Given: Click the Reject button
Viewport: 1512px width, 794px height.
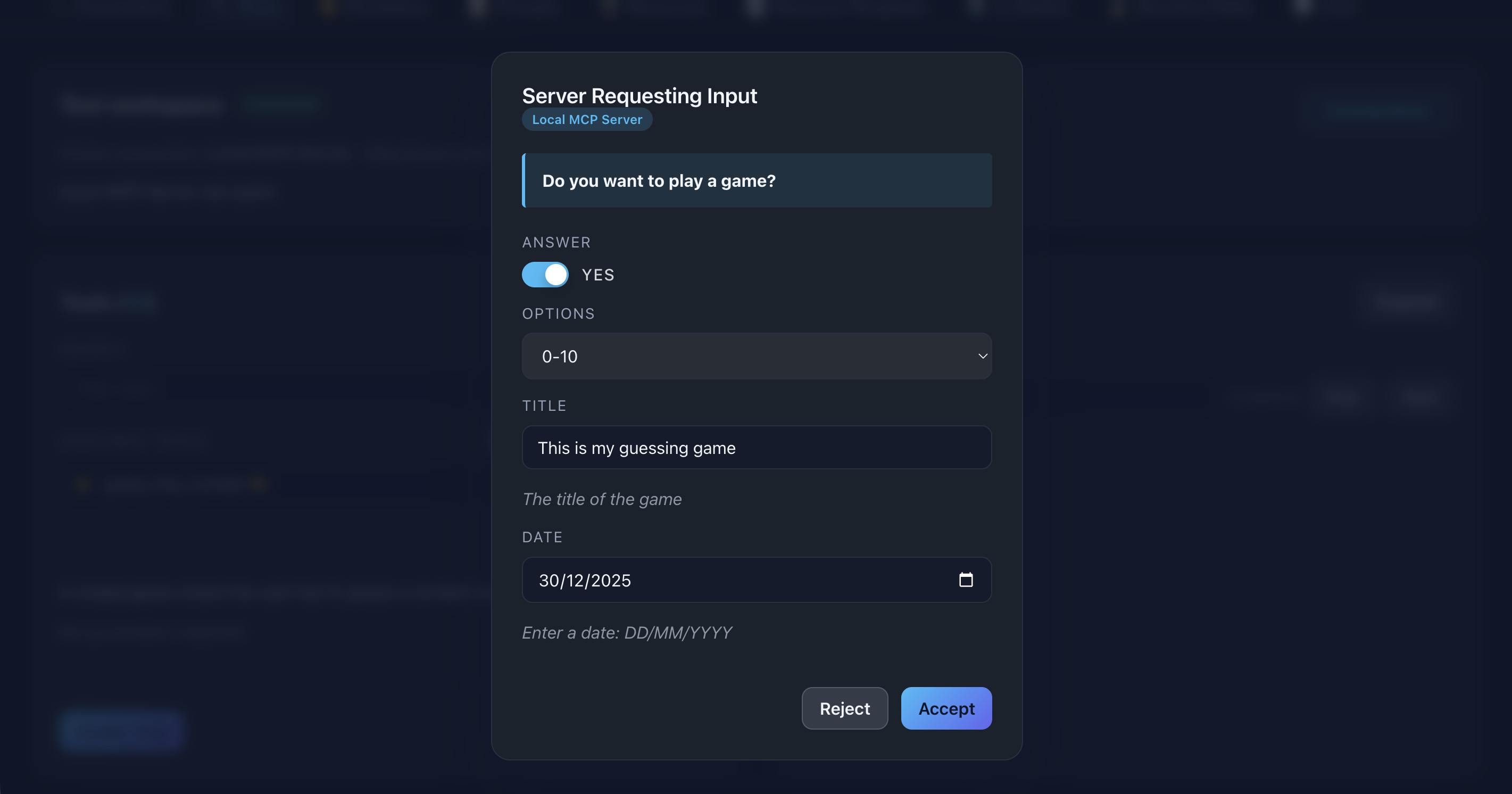Looking at the screenshot, I should tap(844, 708).
